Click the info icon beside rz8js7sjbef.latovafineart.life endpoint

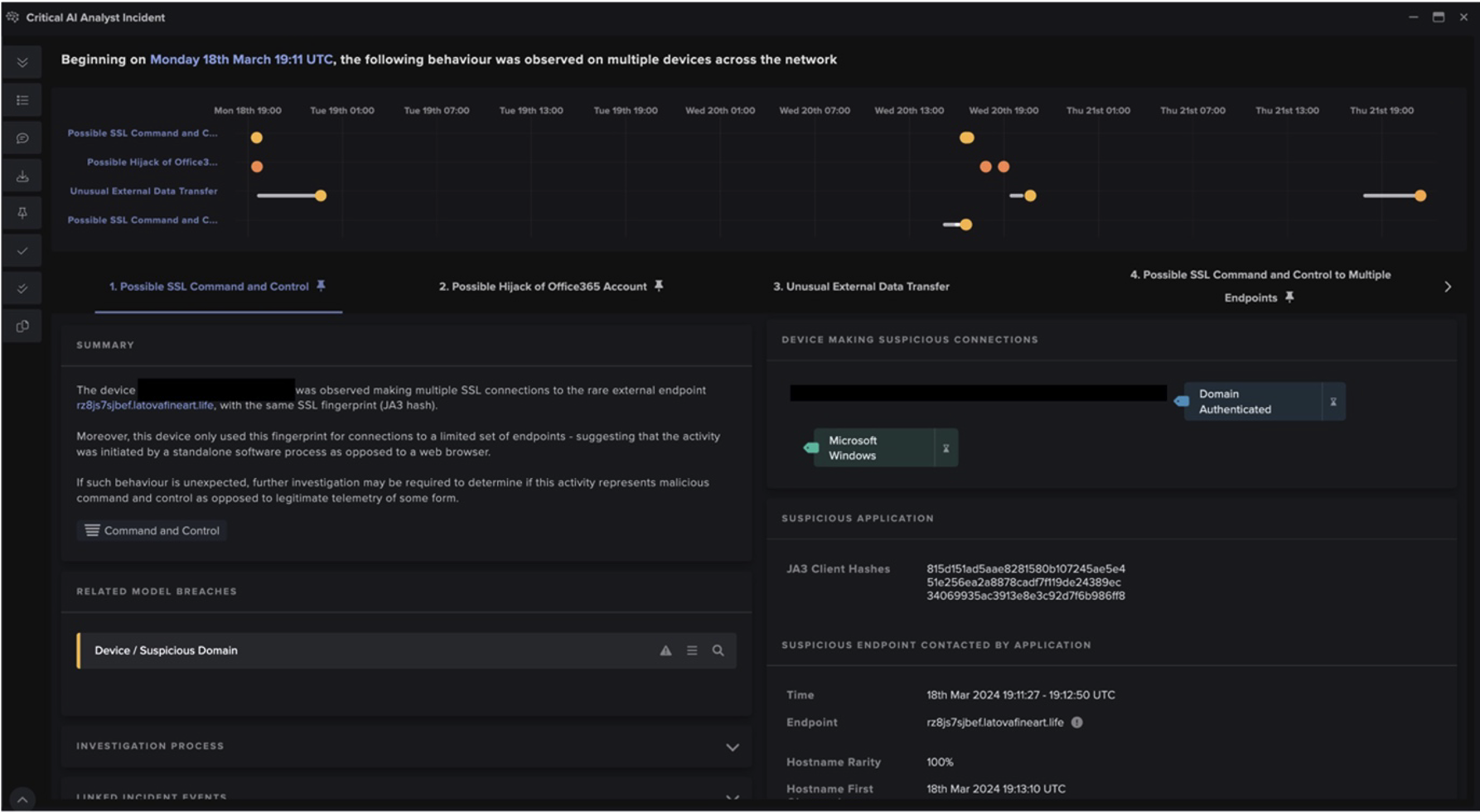click(1076, 723)
